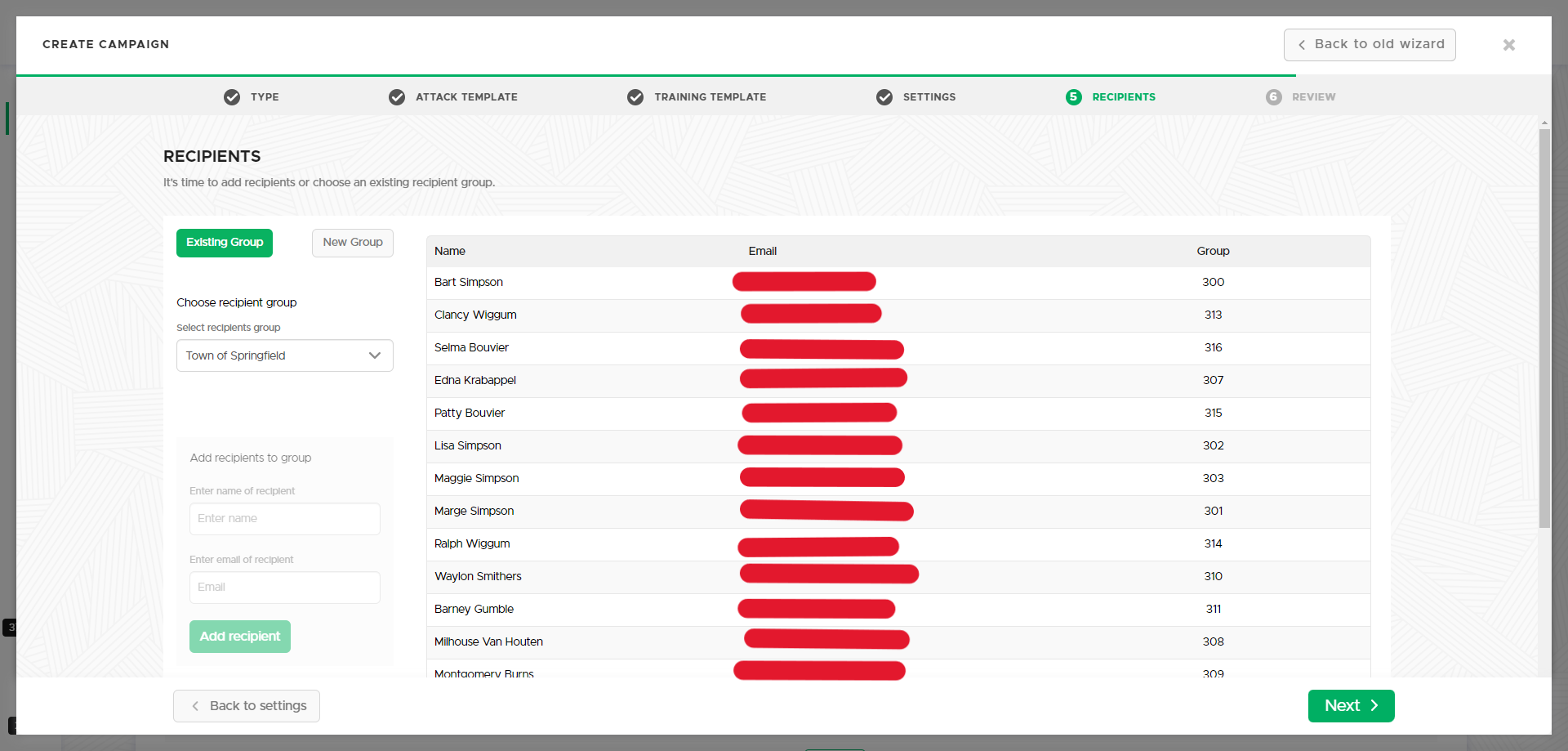Select the Recipients step label
1568x751 pixels.
coord(1124,97)
